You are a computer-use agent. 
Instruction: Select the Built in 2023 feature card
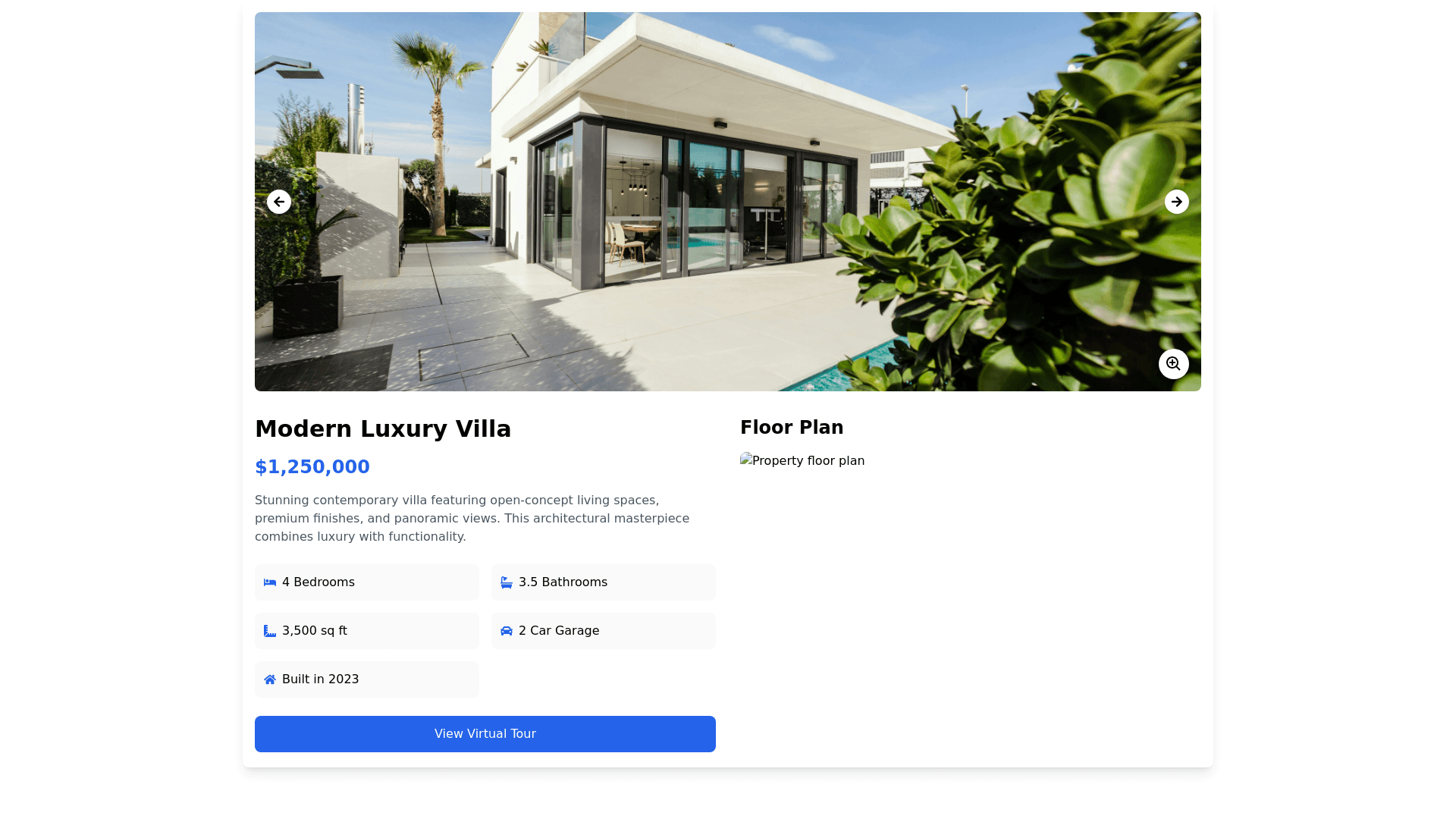click(367, 679)
